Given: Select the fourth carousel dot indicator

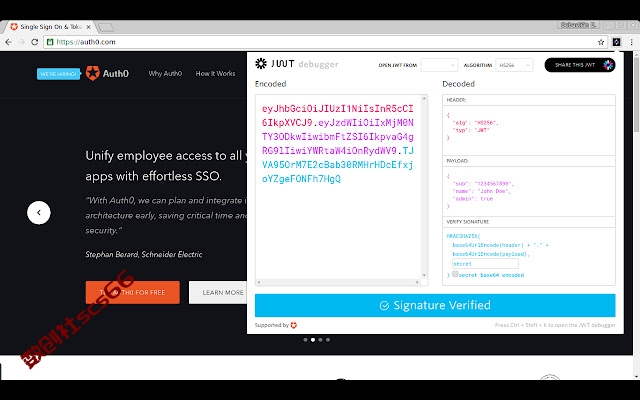Looking at the screenshot, I should (328, 340).
